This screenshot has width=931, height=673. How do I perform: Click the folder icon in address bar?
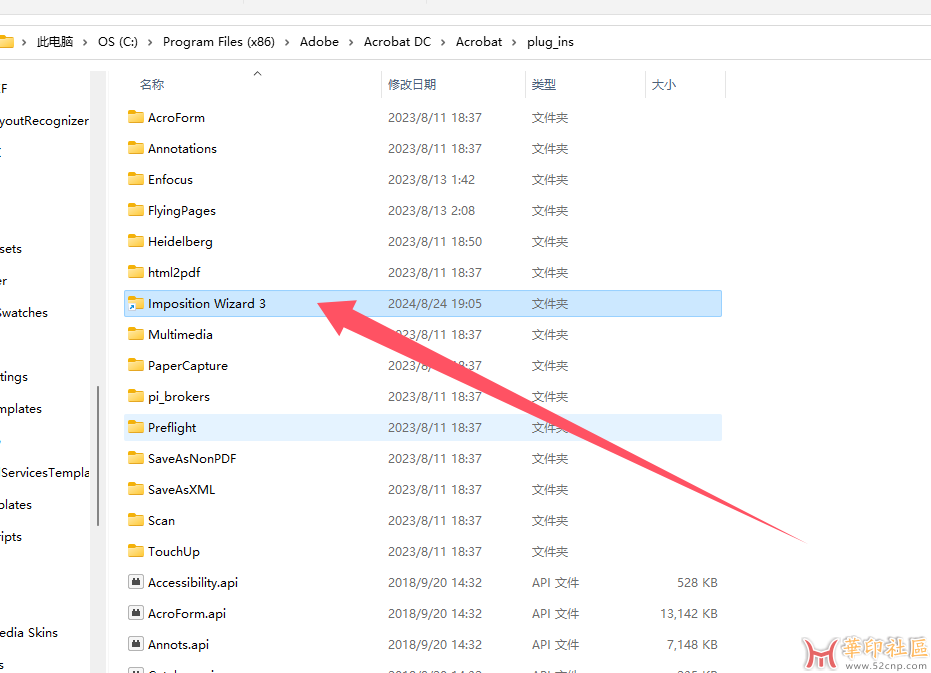[x=6, y=42]
